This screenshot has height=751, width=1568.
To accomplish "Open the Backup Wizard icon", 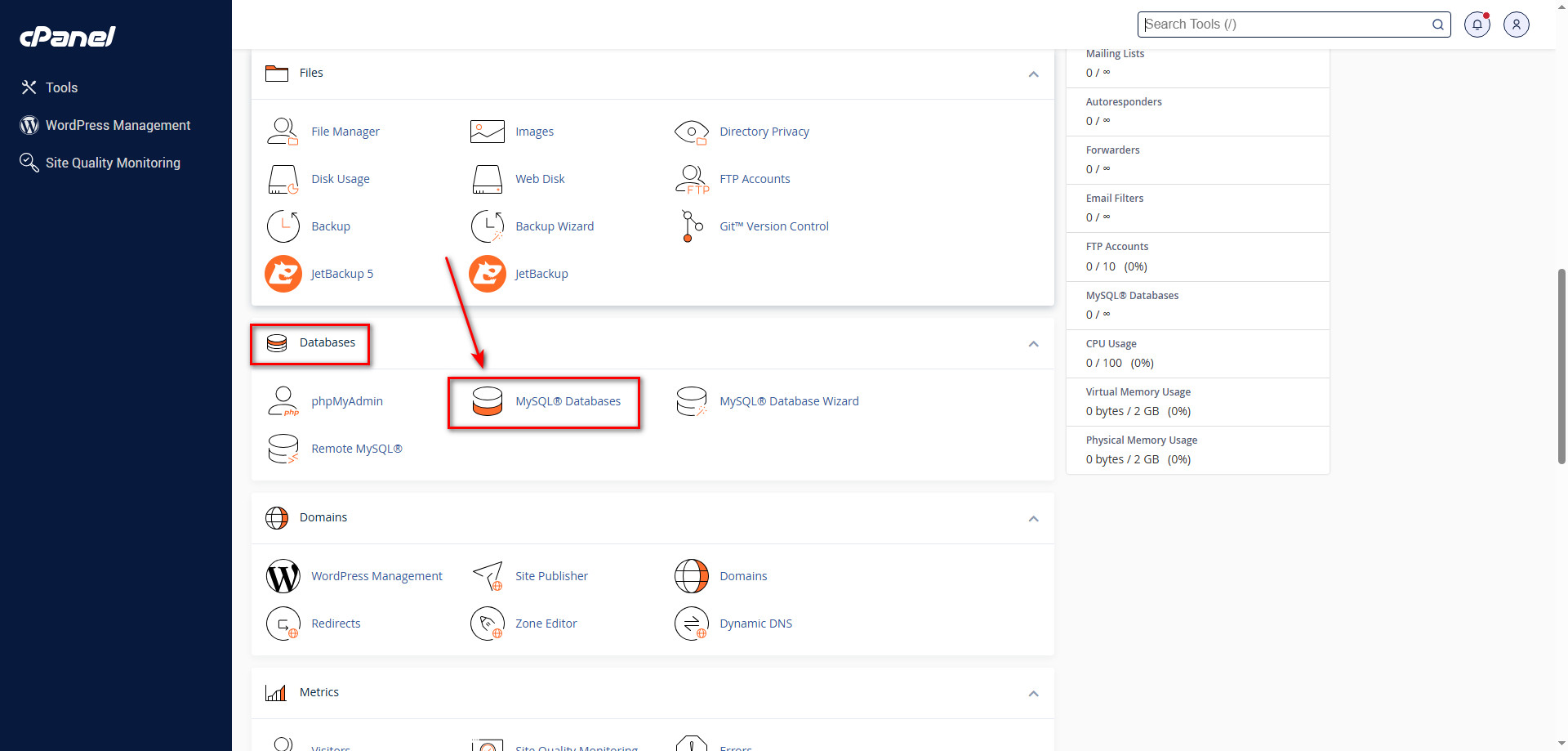I will pos(488,226).
